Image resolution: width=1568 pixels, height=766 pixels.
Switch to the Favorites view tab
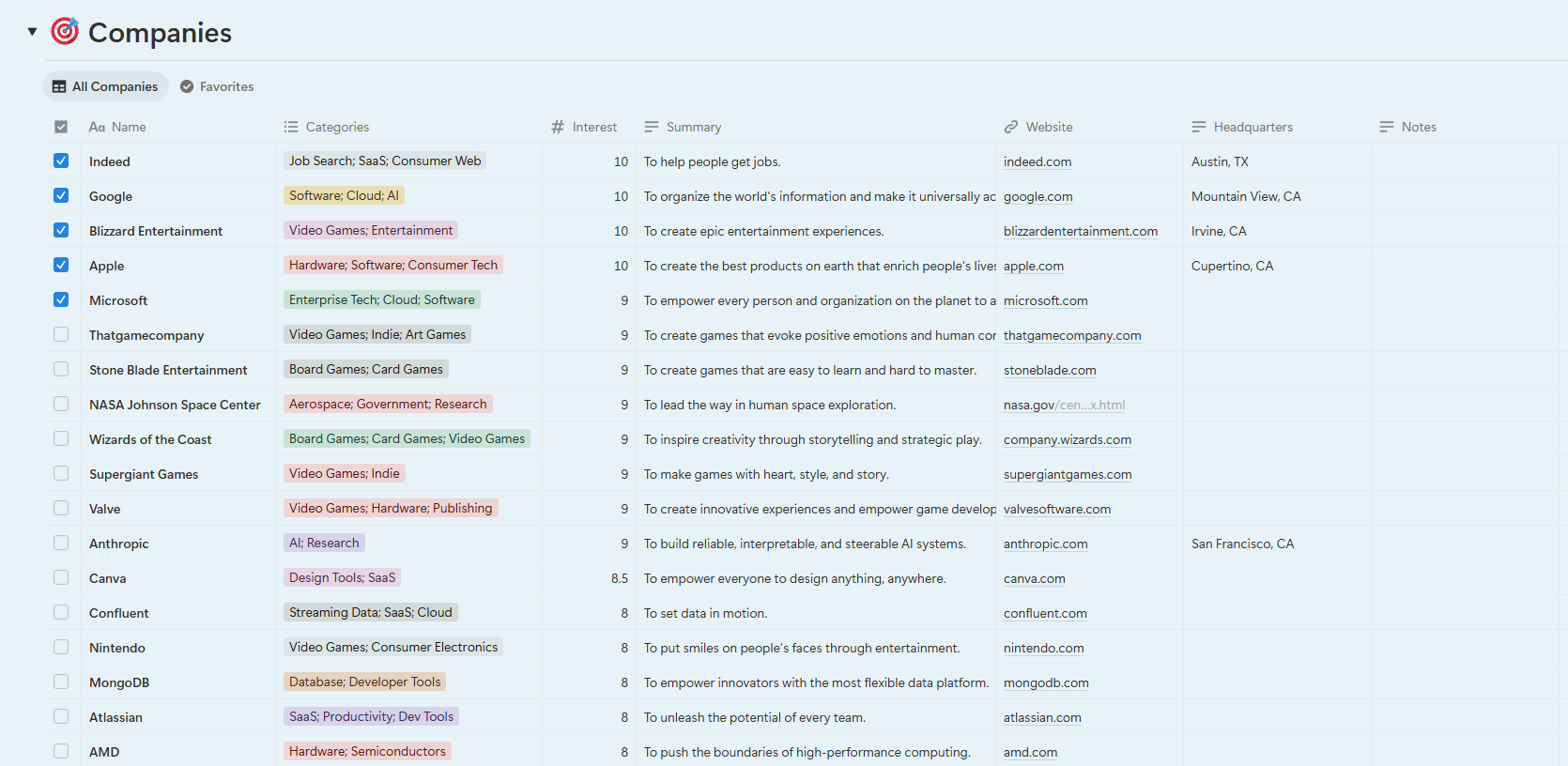217,86
